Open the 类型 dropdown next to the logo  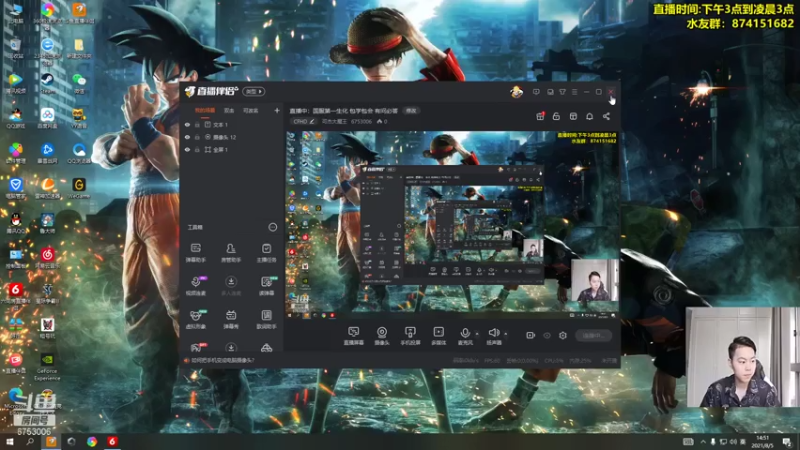coord(254,91)
